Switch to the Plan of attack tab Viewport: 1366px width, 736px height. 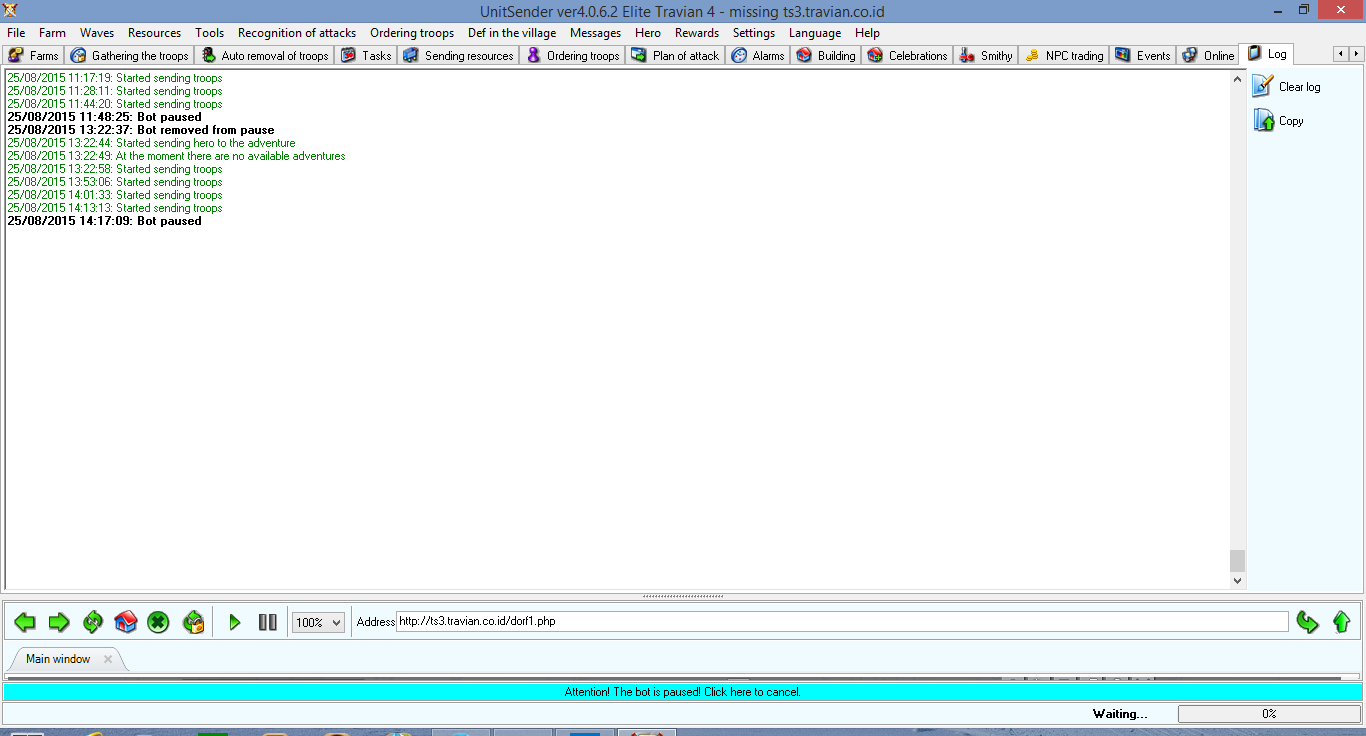tap(676, 56)
